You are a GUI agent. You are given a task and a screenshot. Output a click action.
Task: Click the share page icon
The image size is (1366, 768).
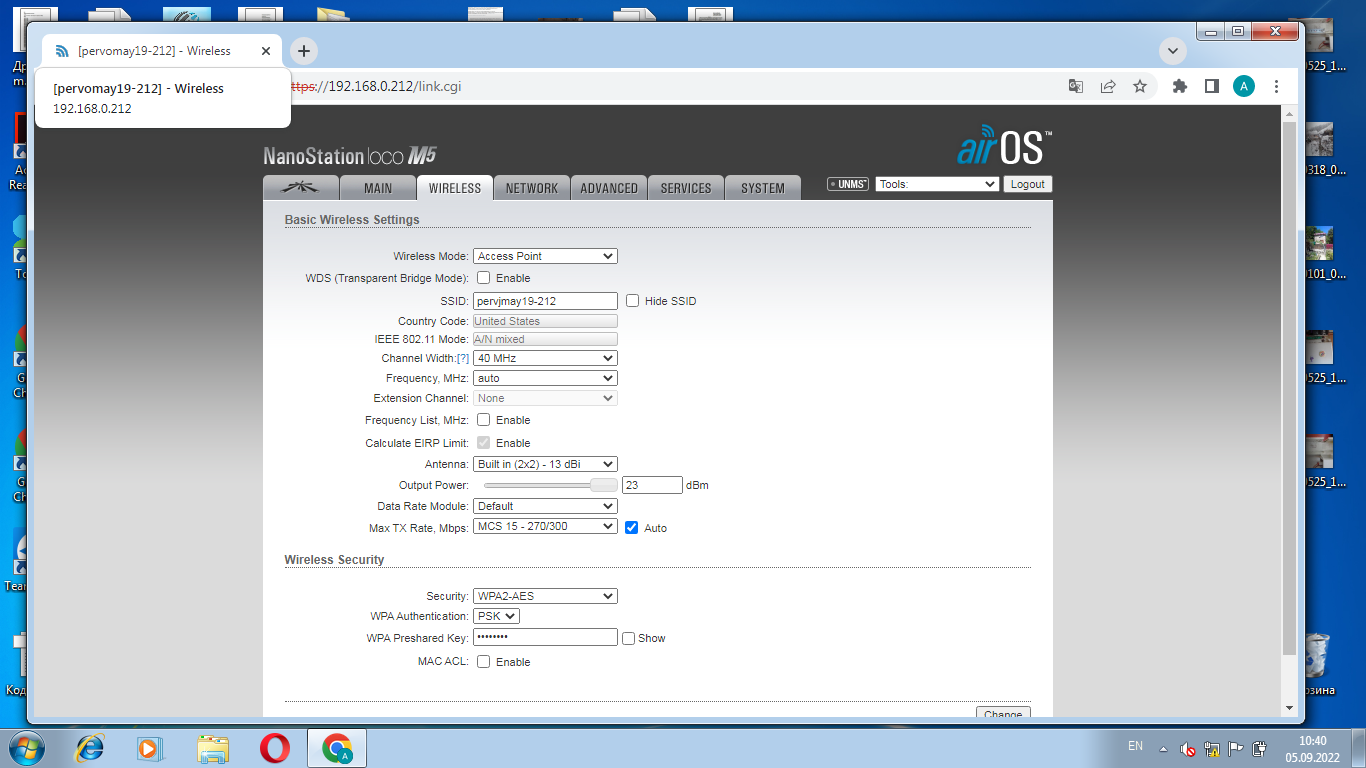1108,86
